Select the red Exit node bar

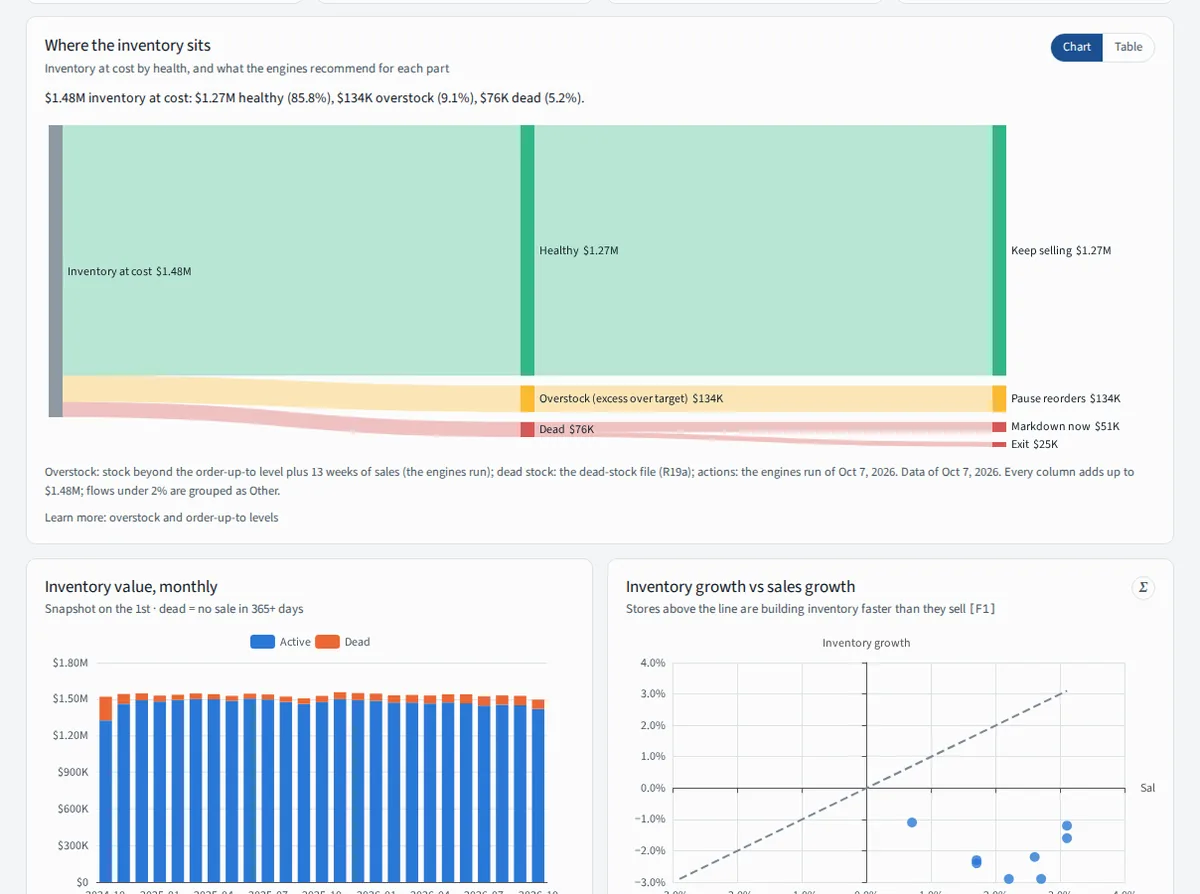tap(999, 444)
